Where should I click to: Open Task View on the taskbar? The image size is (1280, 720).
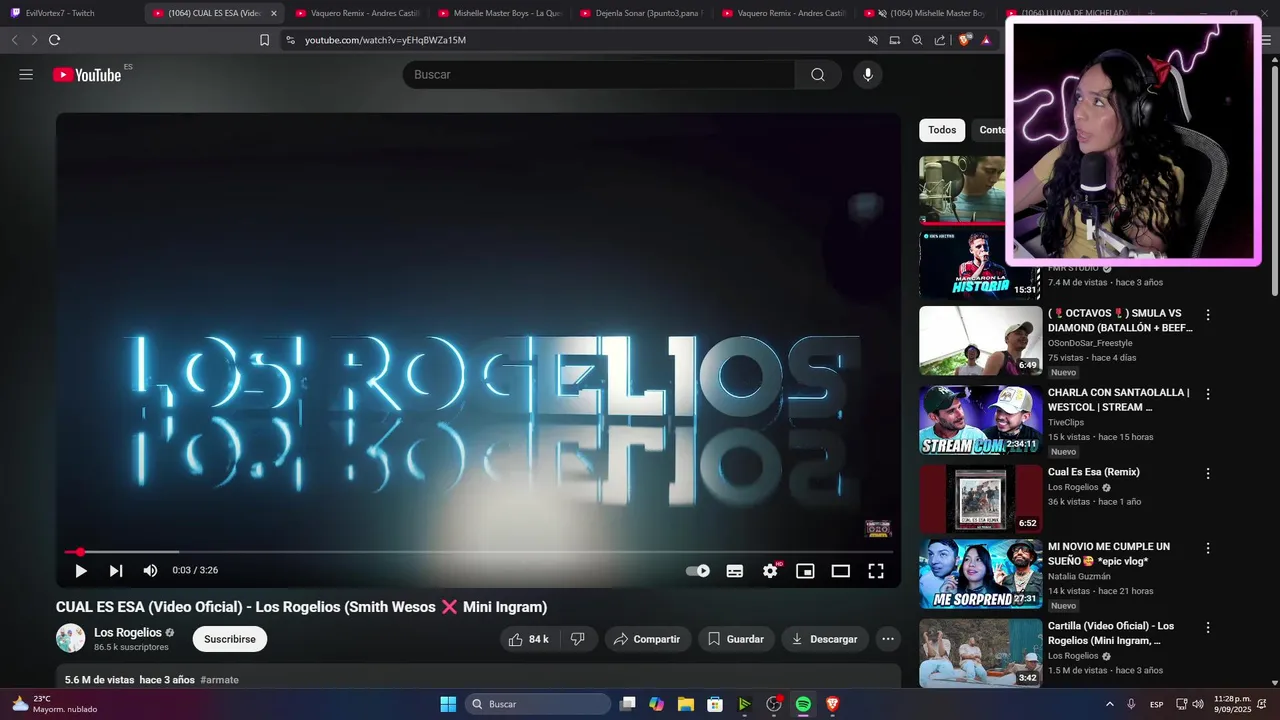[627, 704]
